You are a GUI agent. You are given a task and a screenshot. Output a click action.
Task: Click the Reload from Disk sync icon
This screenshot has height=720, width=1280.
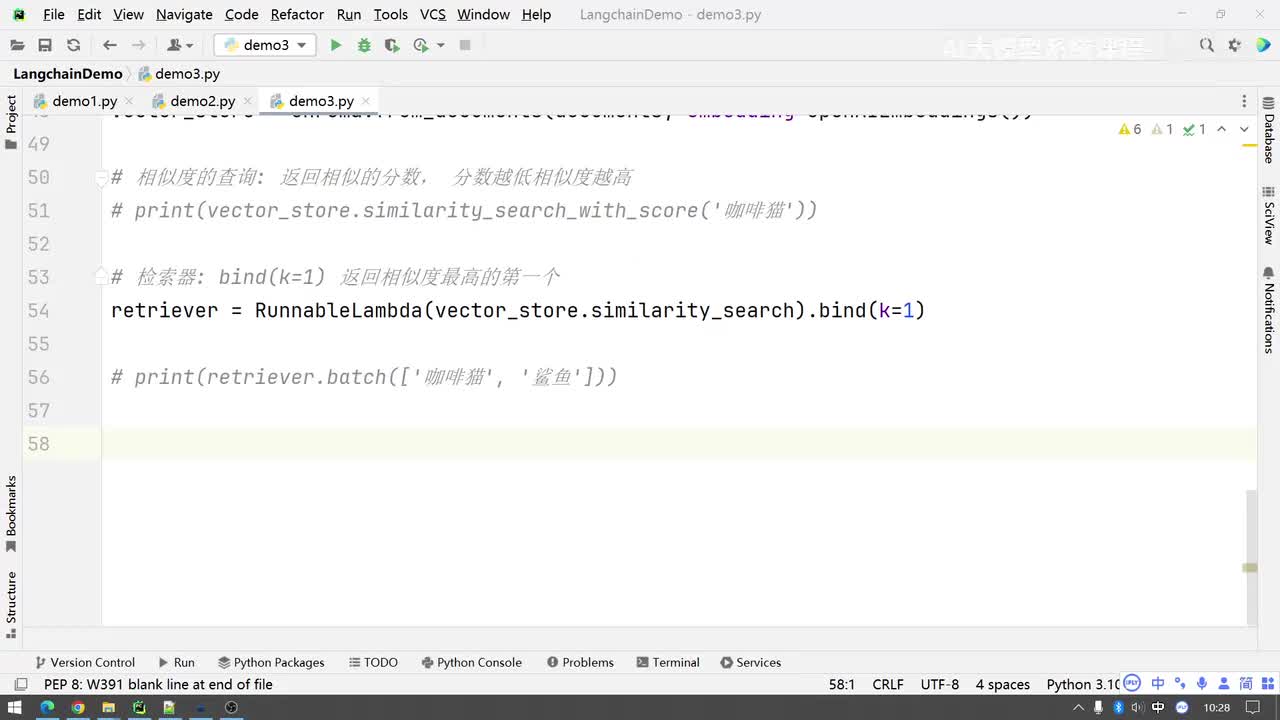(x=73, y=45)
